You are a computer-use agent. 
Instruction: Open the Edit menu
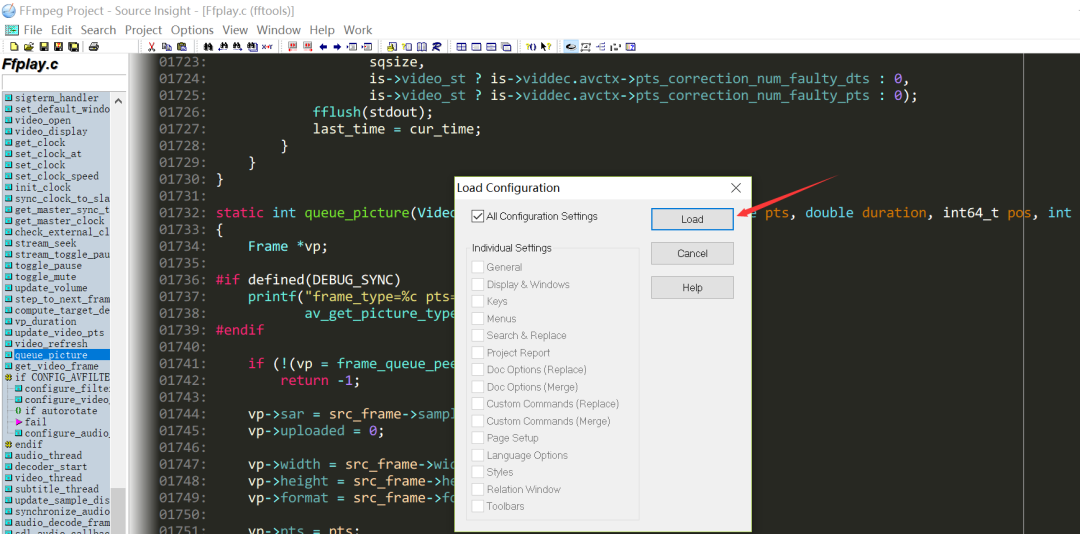[x=61, y=30]
